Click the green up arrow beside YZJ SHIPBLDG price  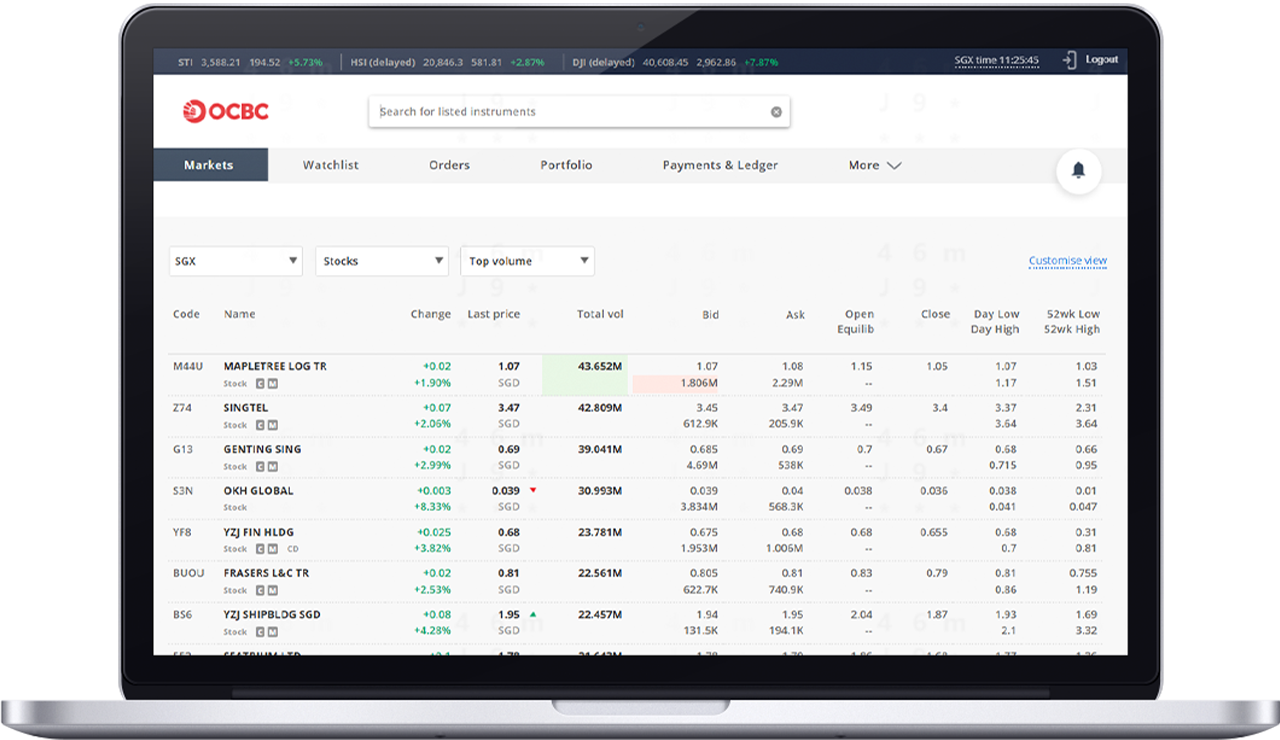point(533,614)
